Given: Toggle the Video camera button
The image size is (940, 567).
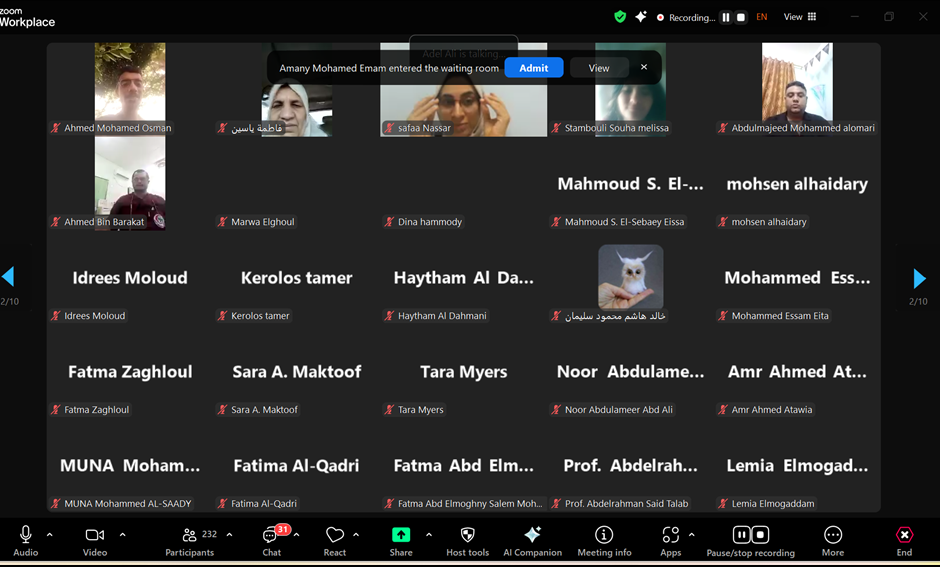Looking at the screenshot, I should (x=95, y=541).
